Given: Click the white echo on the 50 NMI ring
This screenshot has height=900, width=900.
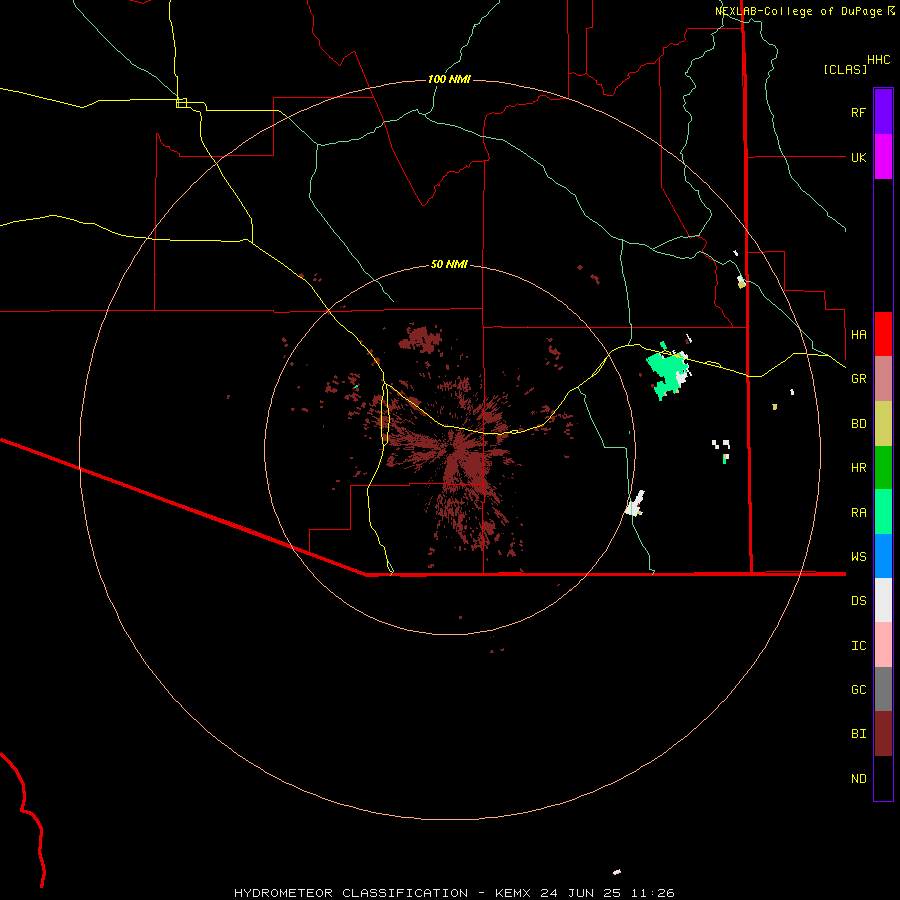Looking at the screenshot, I should point(635,504).
